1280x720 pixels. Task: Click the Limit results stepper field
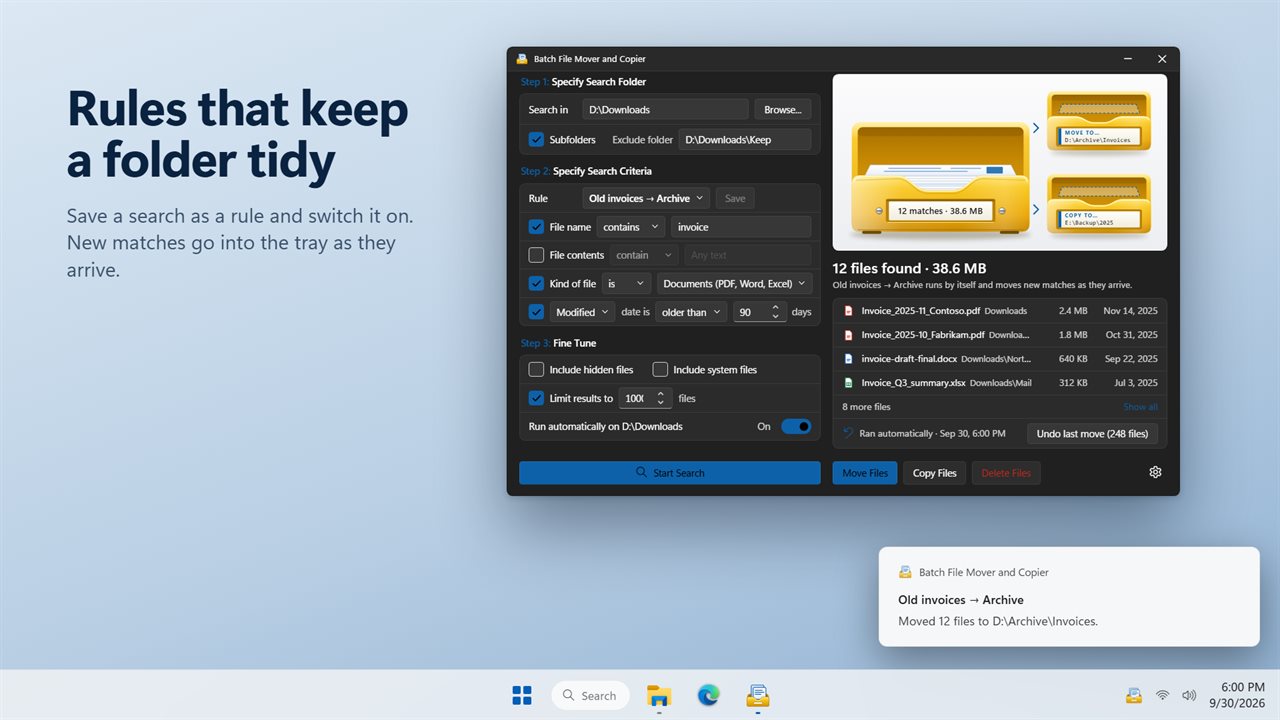(645, 398)
